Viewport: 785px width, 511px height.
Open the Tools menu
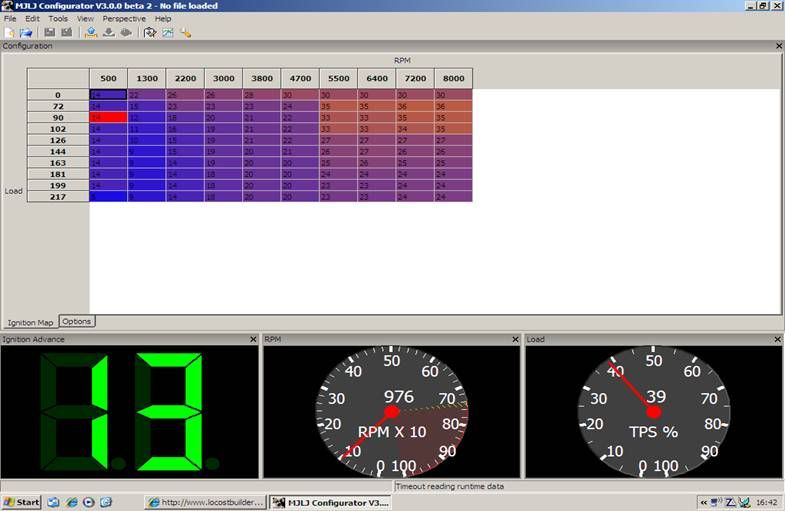pos(58,19)
